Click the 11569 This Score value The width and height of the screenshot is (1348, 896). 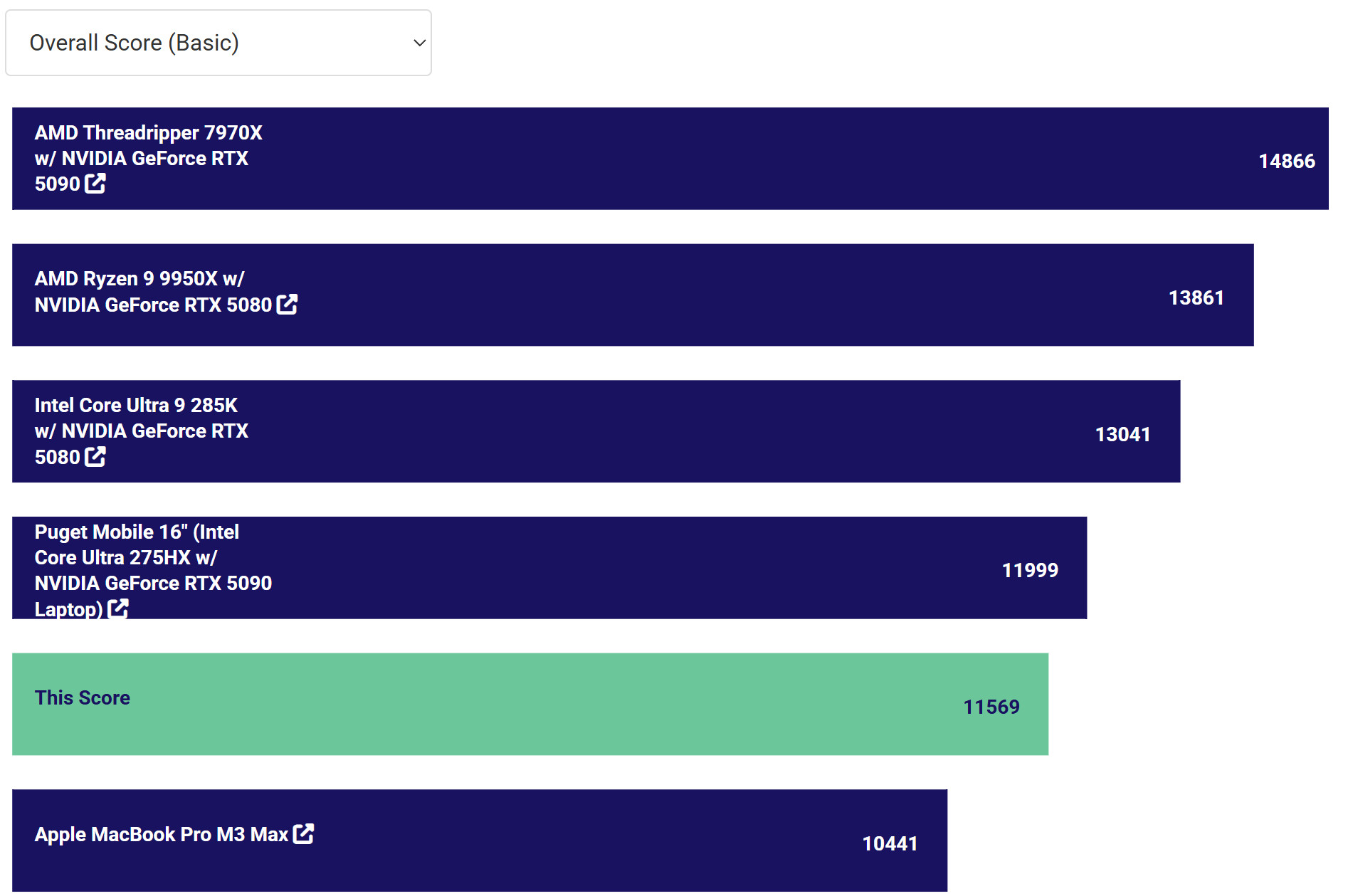pos(991,707)
